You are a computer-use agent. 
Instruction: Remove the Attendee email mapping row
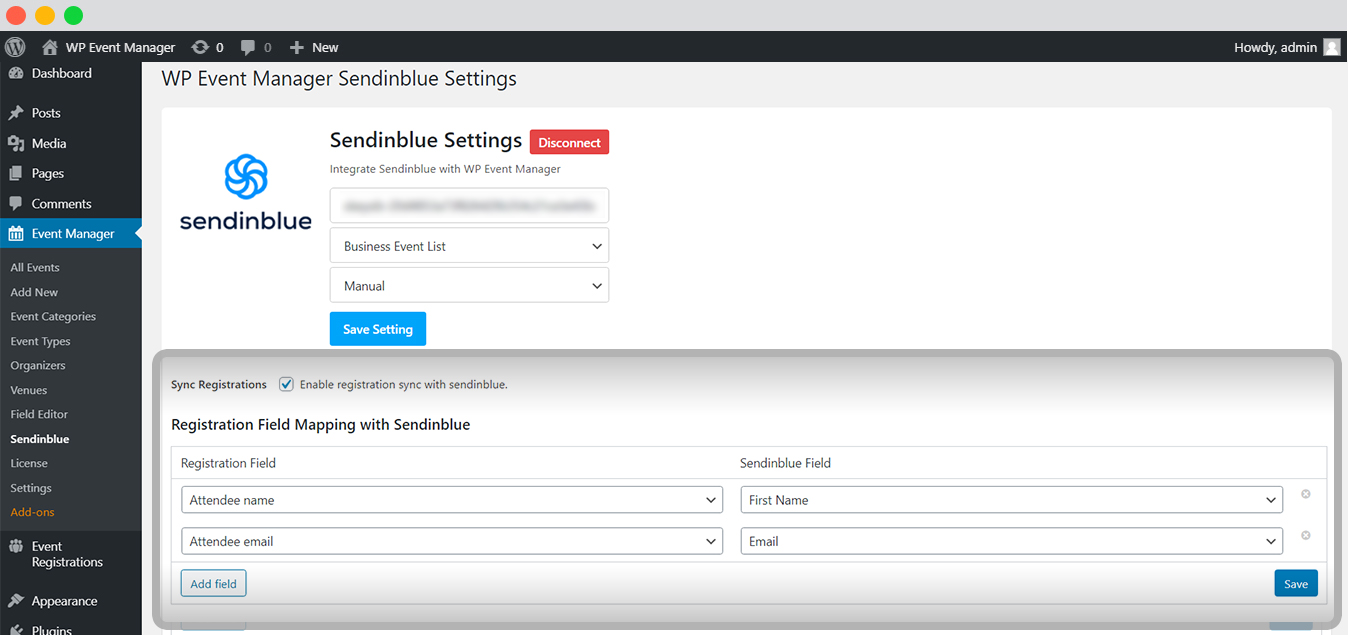(1305, 535)
